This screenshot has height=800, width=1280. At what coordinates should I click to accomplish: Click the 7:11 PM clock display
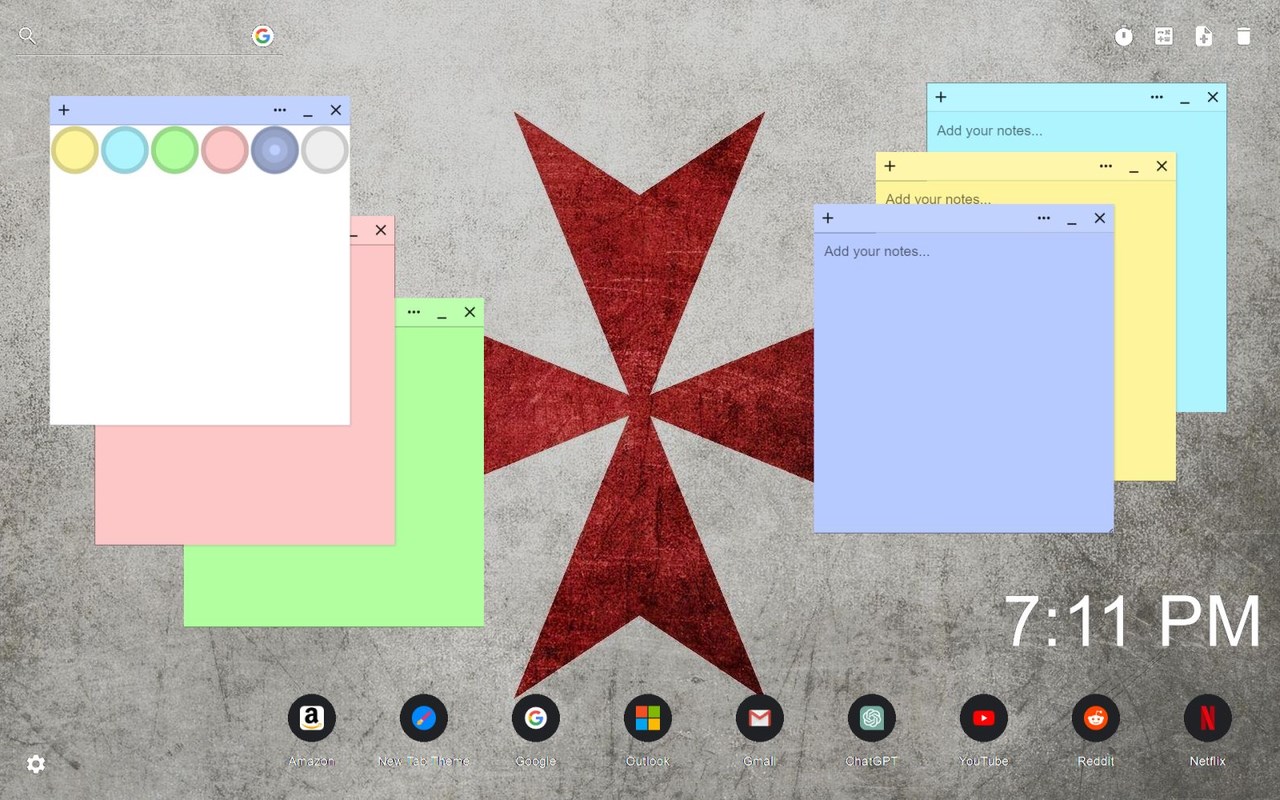pyautogui.click(x=1132, y=622)
